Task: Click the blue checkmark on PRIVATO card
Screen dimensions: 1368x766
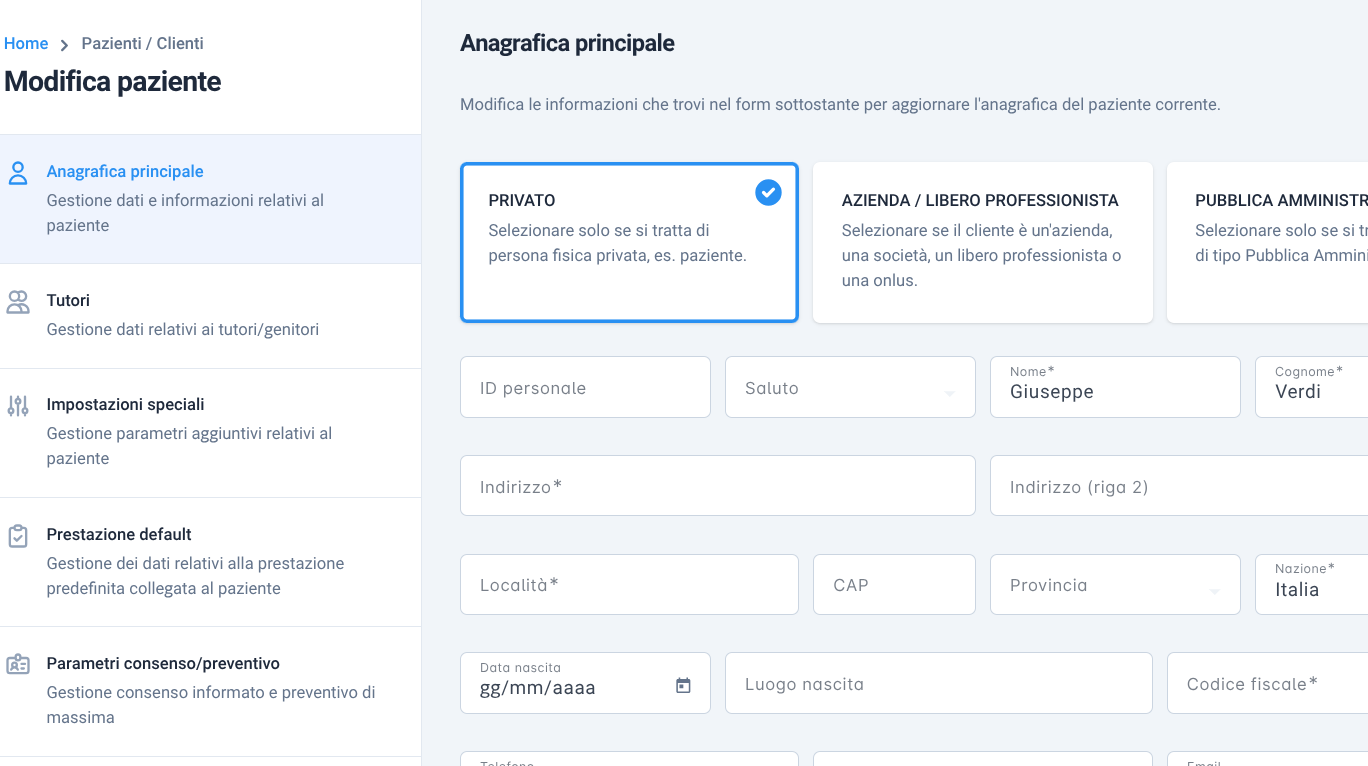Action: click(768, 192)
